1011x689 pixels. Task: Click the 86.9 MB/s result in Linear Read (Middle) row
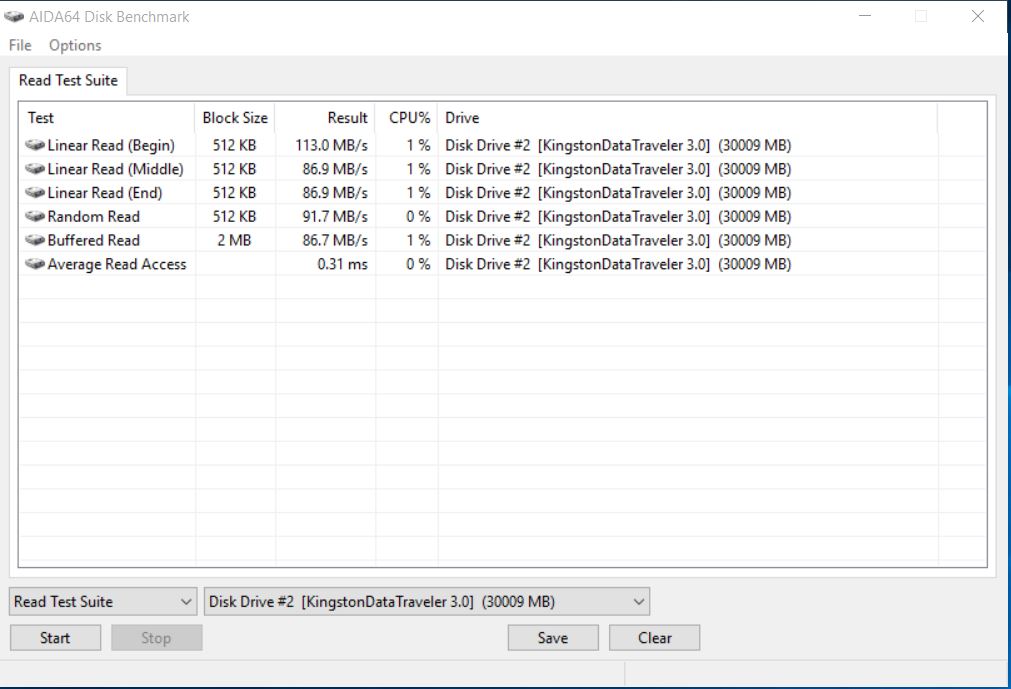335,169
